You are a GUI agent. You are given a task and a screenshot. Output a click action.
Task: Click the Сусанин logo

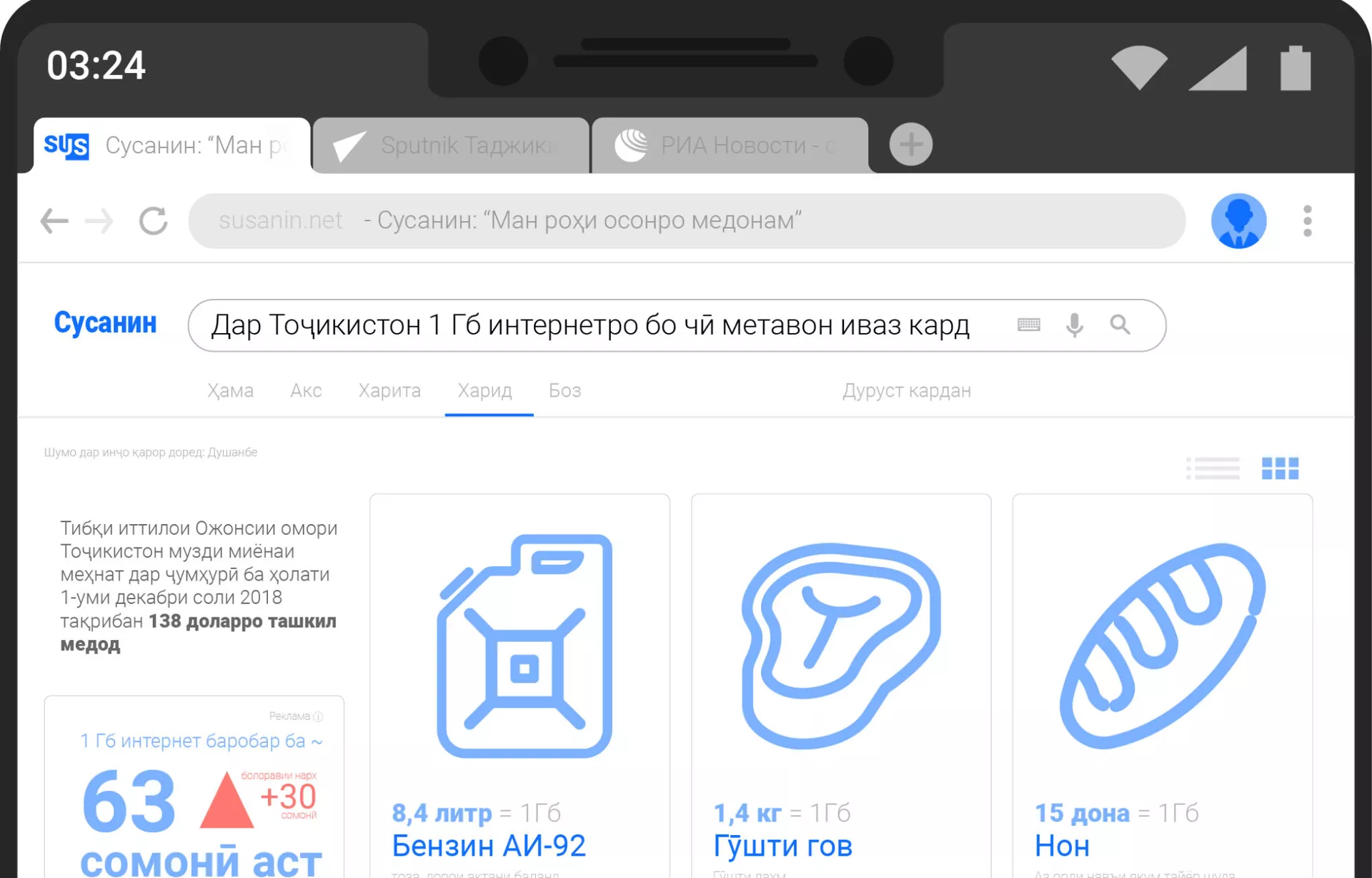105,322
